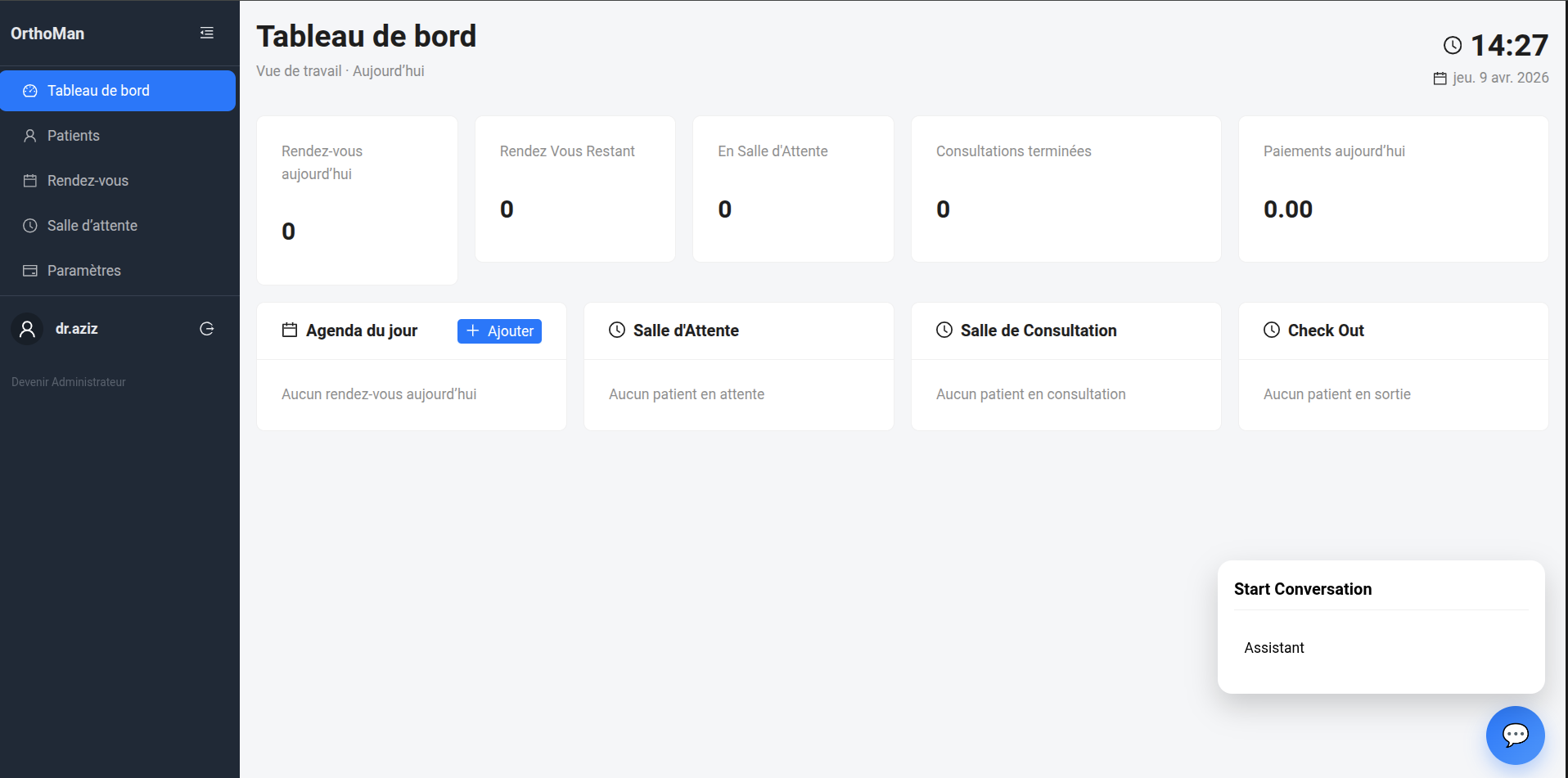The image size is (1568, 778).
Task: Click the En Salle d'Attente stat card
Action: point(793,189)
